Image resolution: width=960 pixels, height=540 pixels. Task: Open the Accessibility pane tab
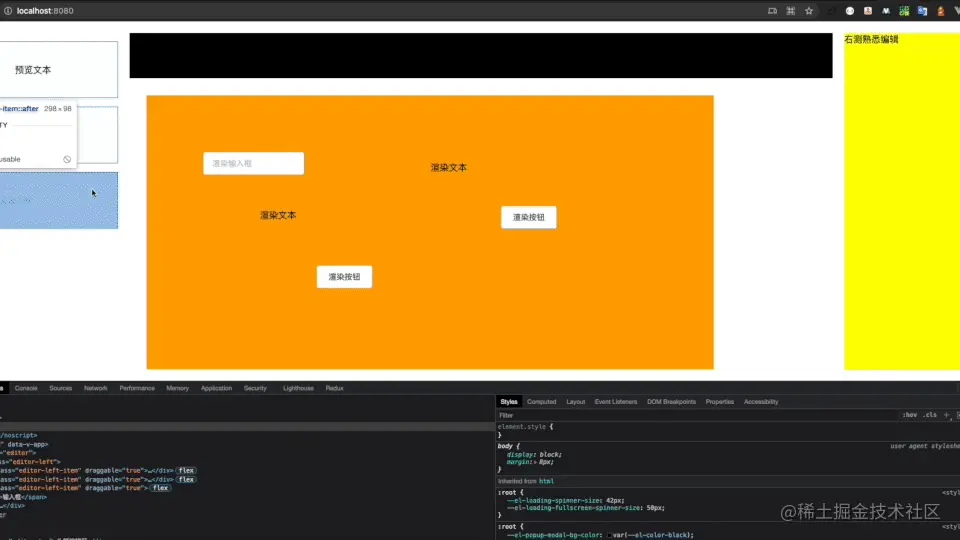click(761, 402)
